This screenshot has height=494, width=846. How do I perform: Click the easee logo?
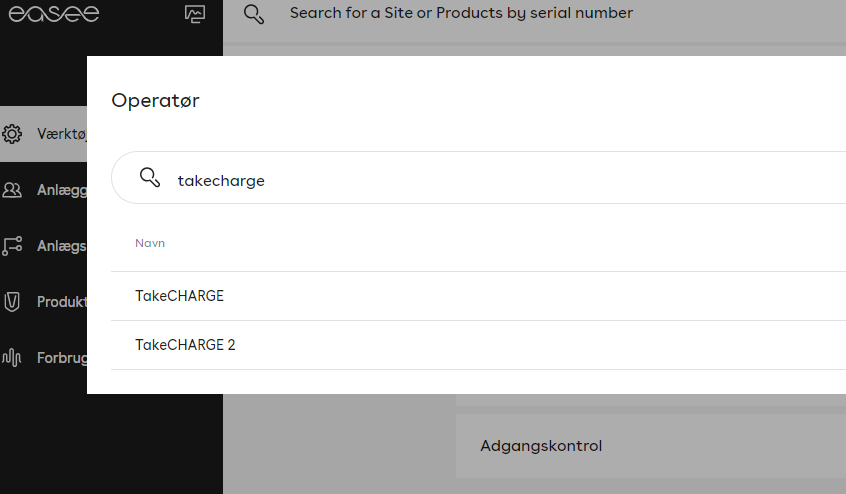click(x=54, y=14)
